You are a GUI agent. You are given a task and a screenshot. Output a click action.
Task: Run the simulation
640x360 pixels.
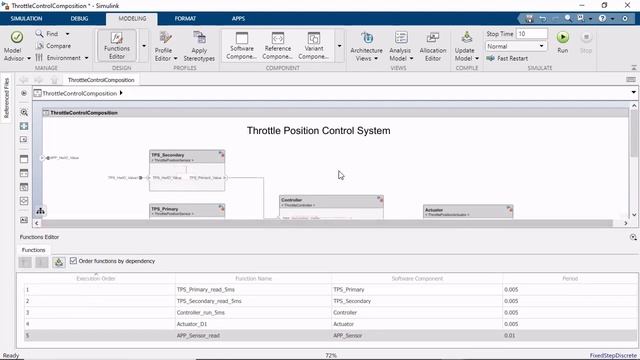pos(562,42)
